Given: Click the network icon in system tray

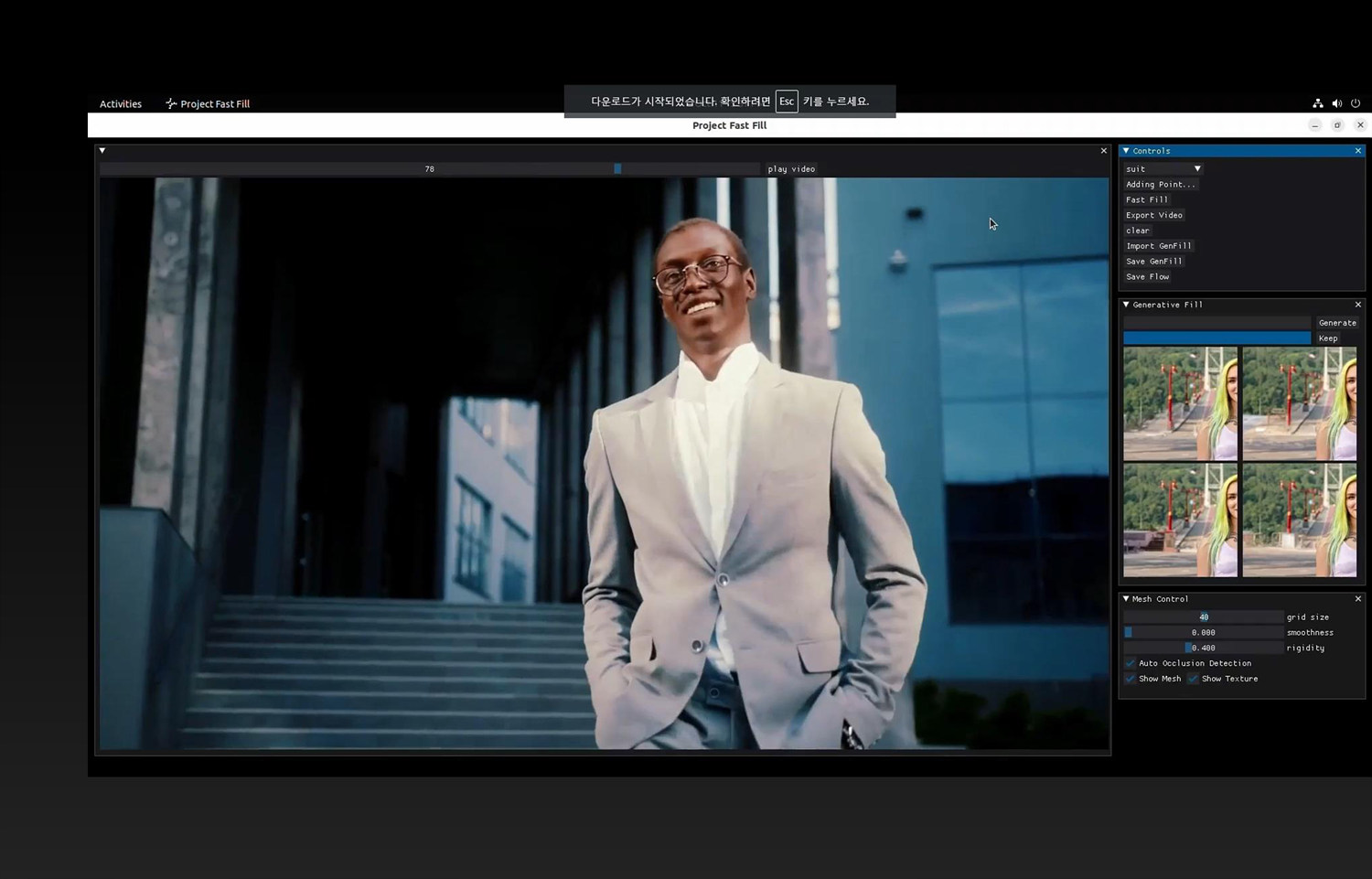Looking at the screenshot, I should (1317, 103).
